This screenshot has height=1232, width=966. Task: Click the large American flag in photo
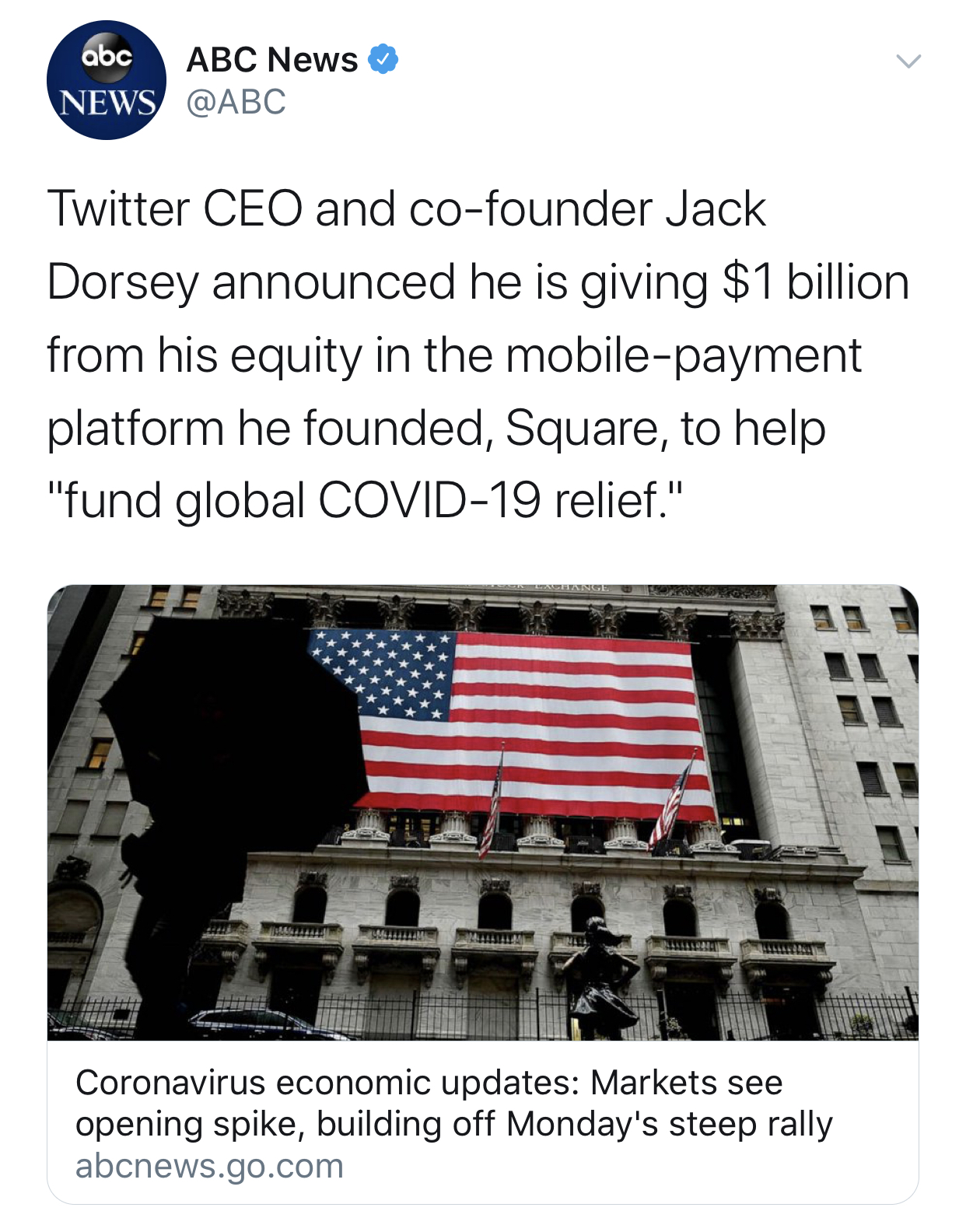click(x=513, y=723)
